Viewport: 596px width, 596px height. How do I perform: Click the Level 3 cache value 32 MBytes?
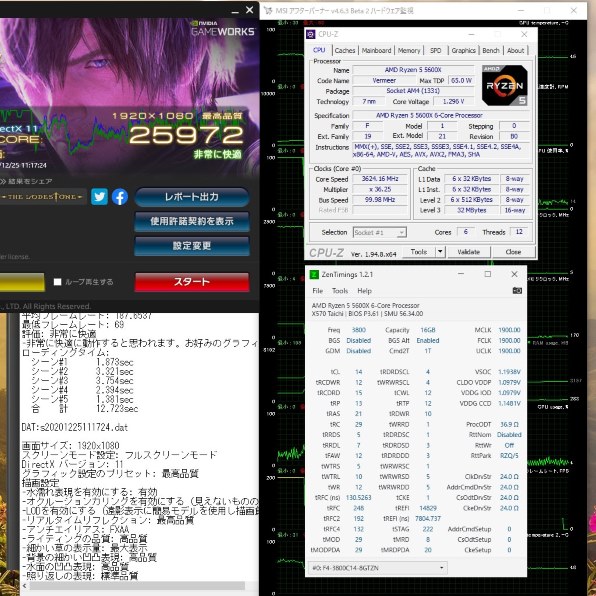(471, 210)
